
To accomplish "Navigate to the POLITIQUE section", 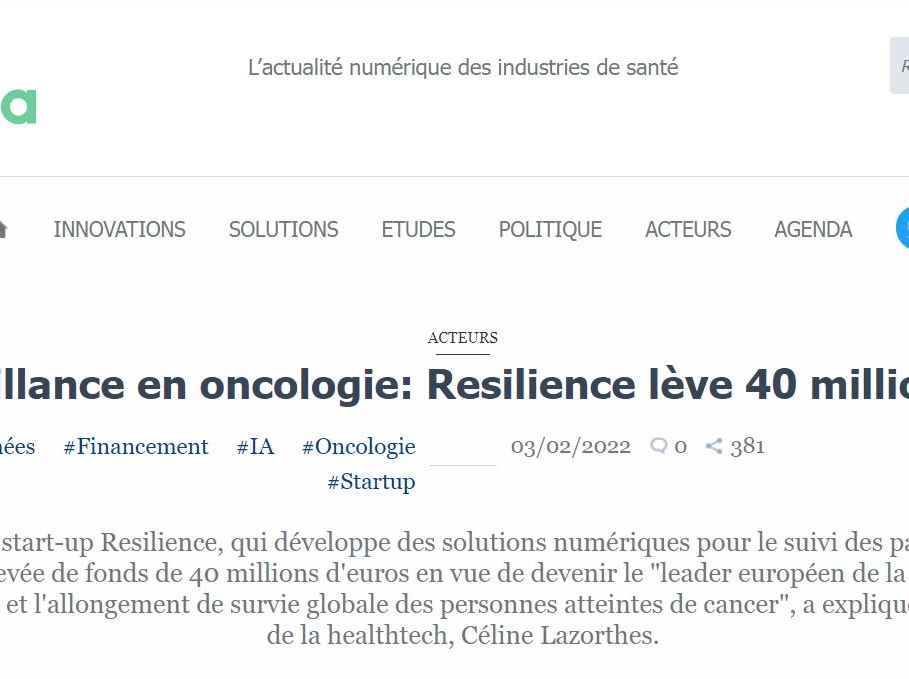I will tap(550, 229).
